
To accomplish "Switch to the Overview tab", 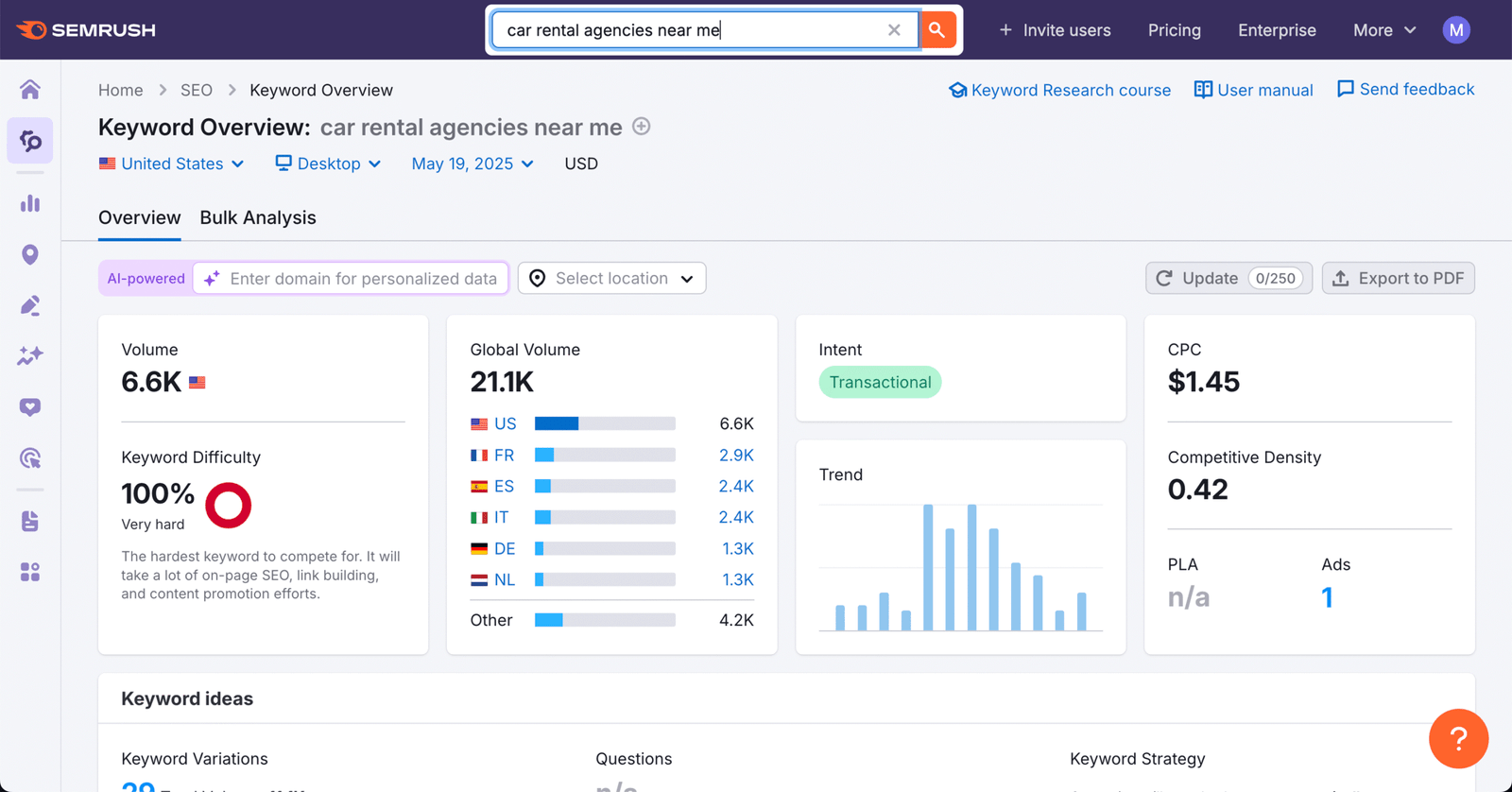I will pos(140,217).
